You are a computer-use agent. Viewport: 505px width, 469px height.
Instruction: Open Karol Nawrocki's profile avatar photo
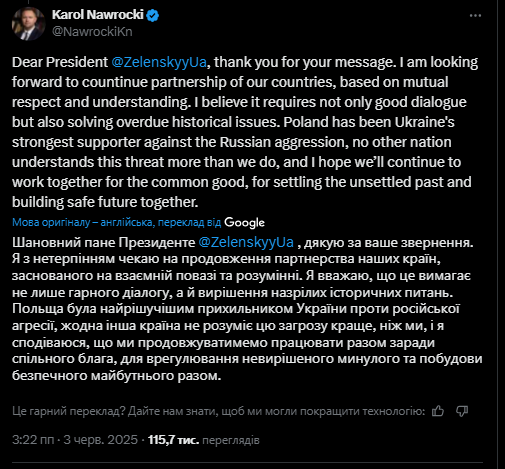(28, 24)
